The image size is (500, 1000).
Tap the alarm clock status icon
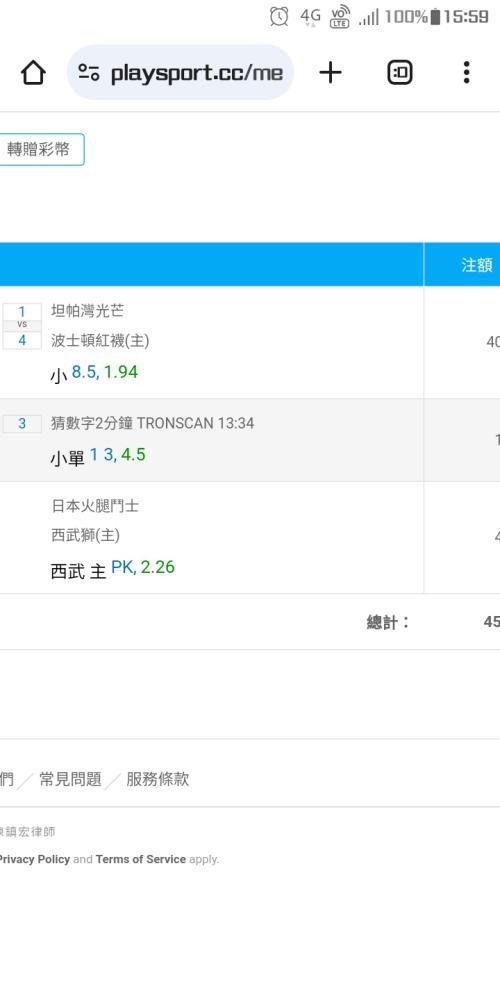(x=279, y=17)
